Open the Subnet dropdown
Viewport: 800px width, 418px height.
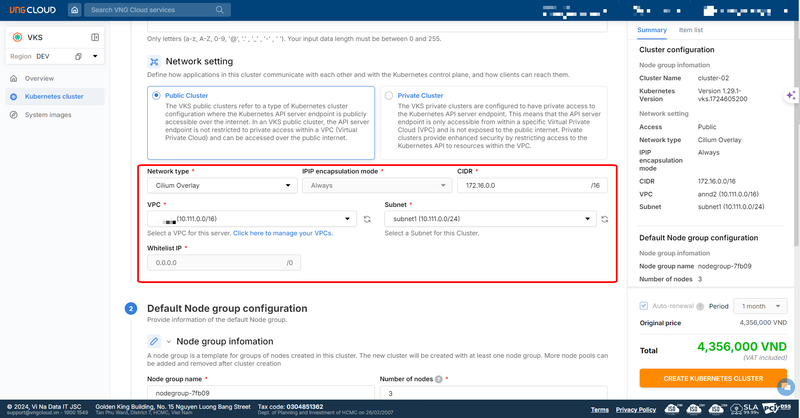click(x=490, y=219)
